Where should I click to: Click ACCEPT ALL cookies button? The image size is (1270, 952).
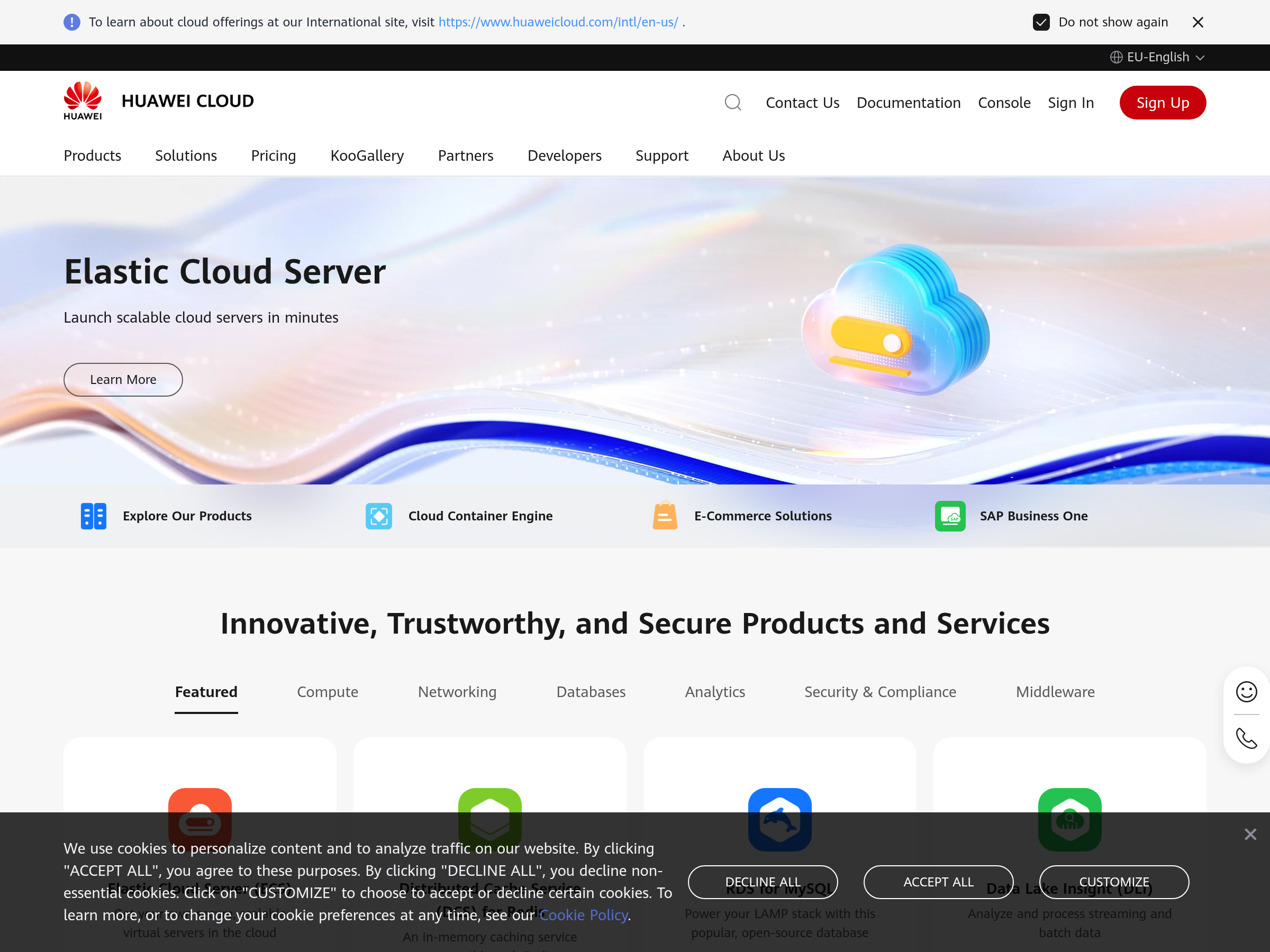[938, 882]
